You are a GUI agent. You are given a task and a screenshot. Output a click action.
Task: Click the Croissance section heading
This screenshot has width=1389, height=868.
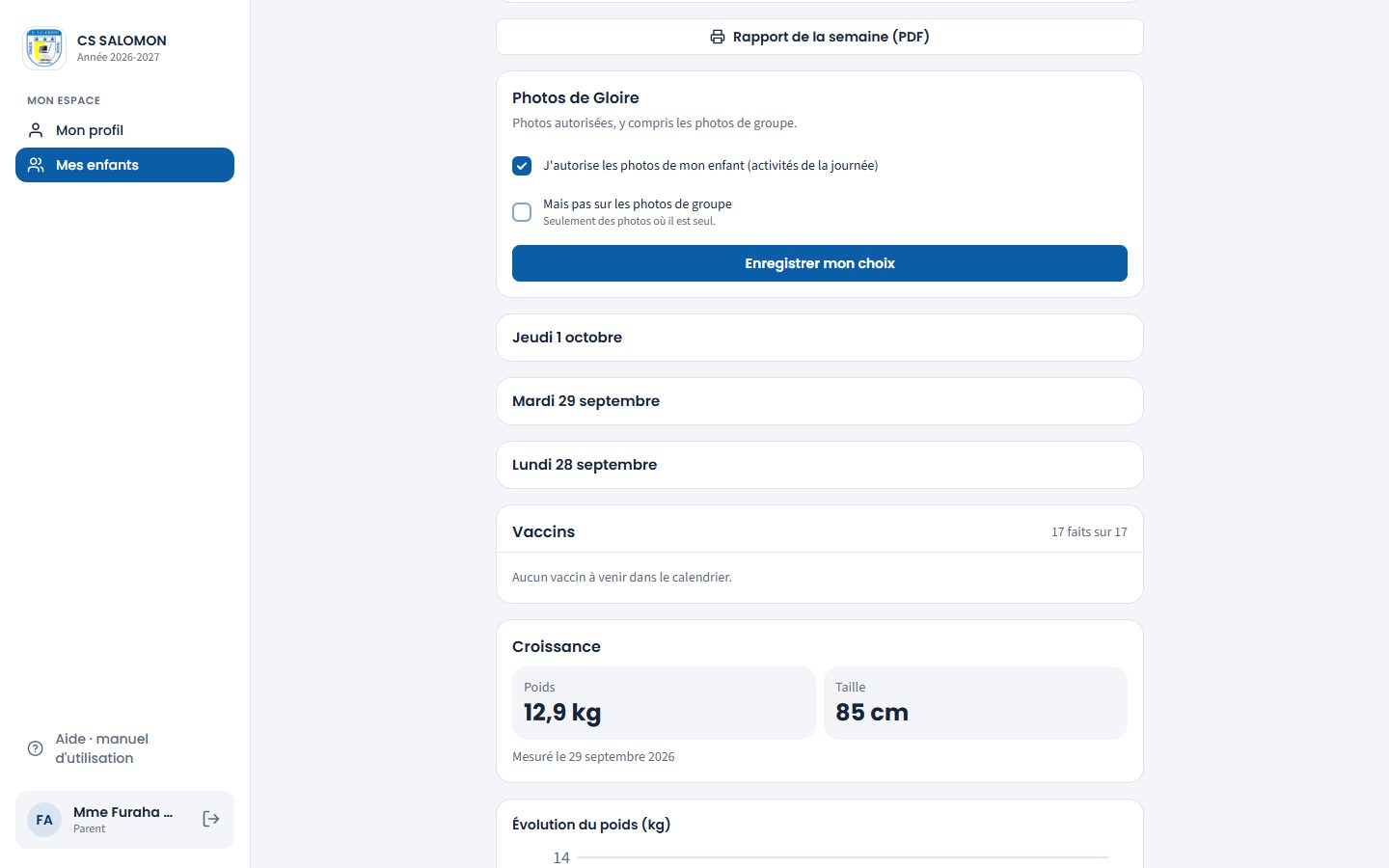click(x=557, y=646)
